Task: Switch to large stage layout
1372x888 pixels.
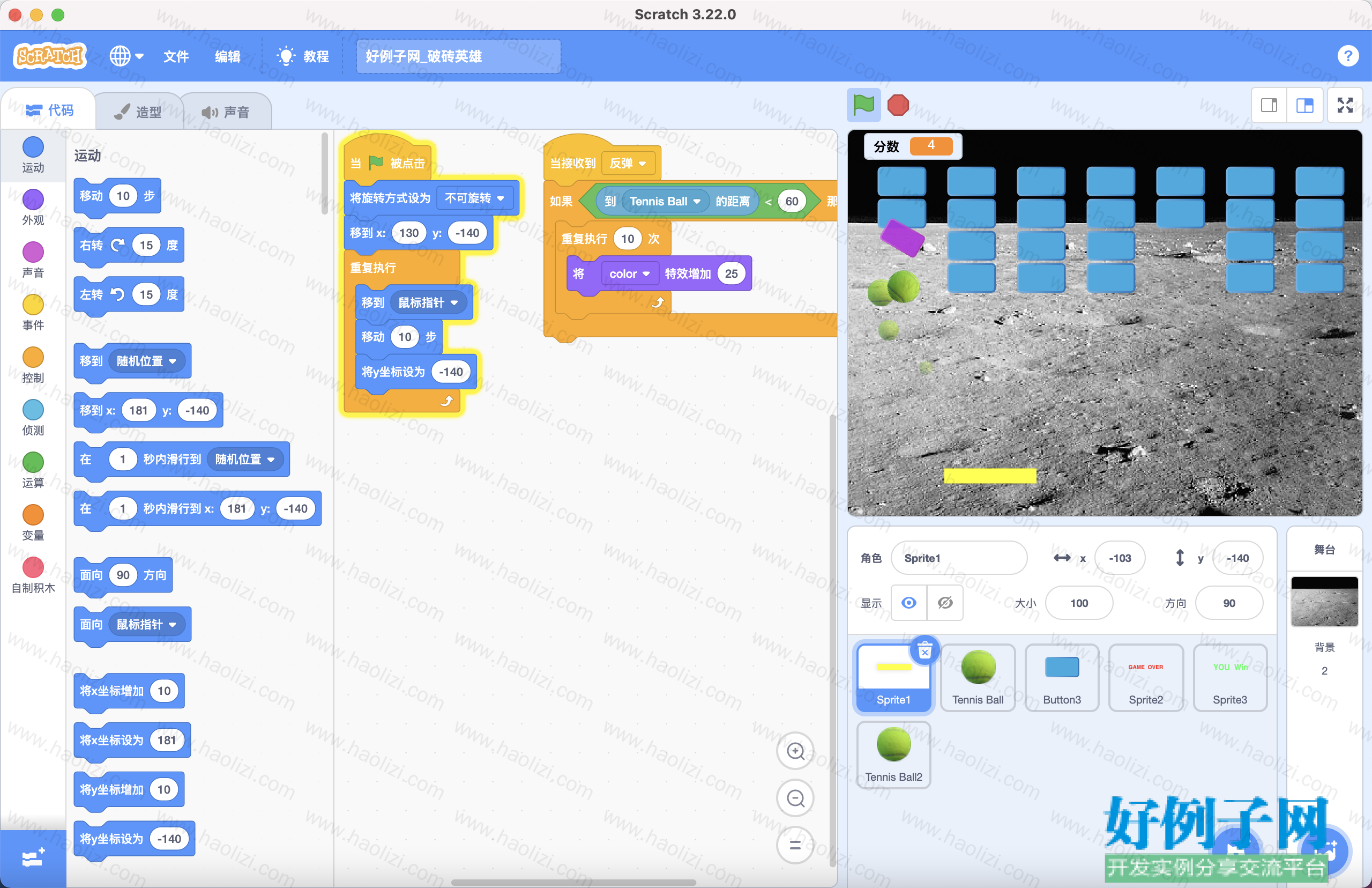Action: (x=1304, y=105)
